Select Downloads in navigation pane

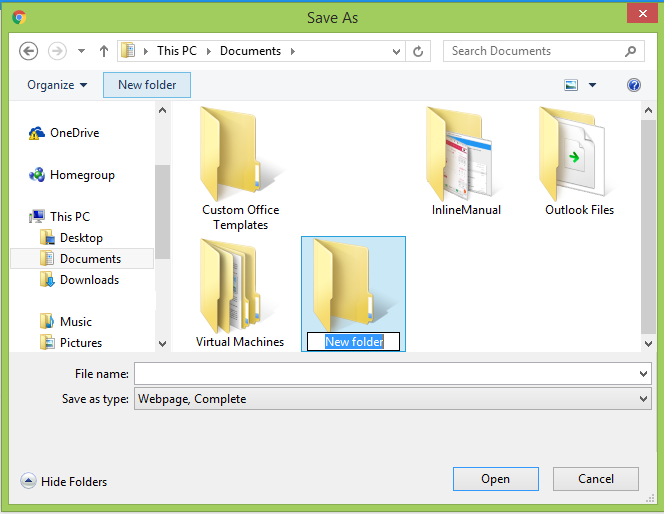(x=89, y=280)
